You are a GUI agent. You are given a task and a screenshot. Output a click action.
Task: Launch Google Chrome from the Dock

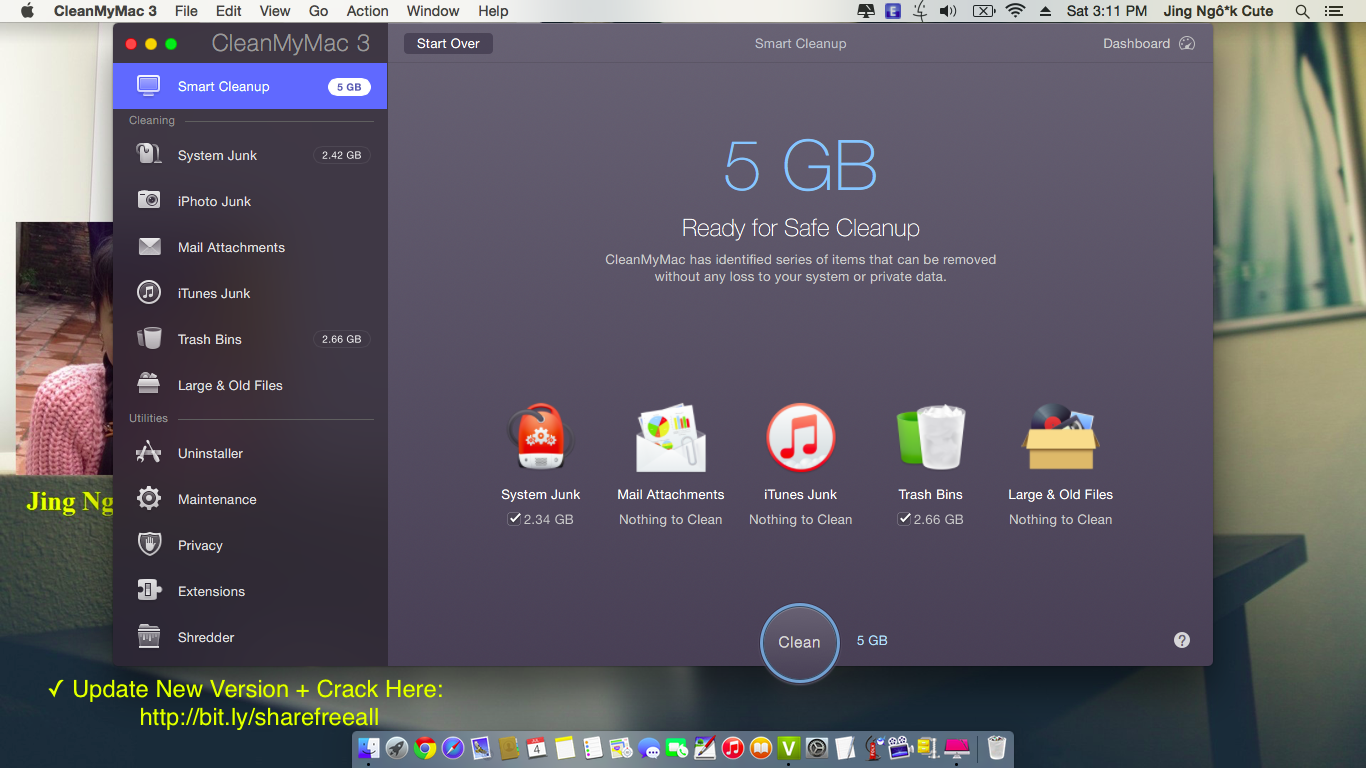(x=426, y=747)
